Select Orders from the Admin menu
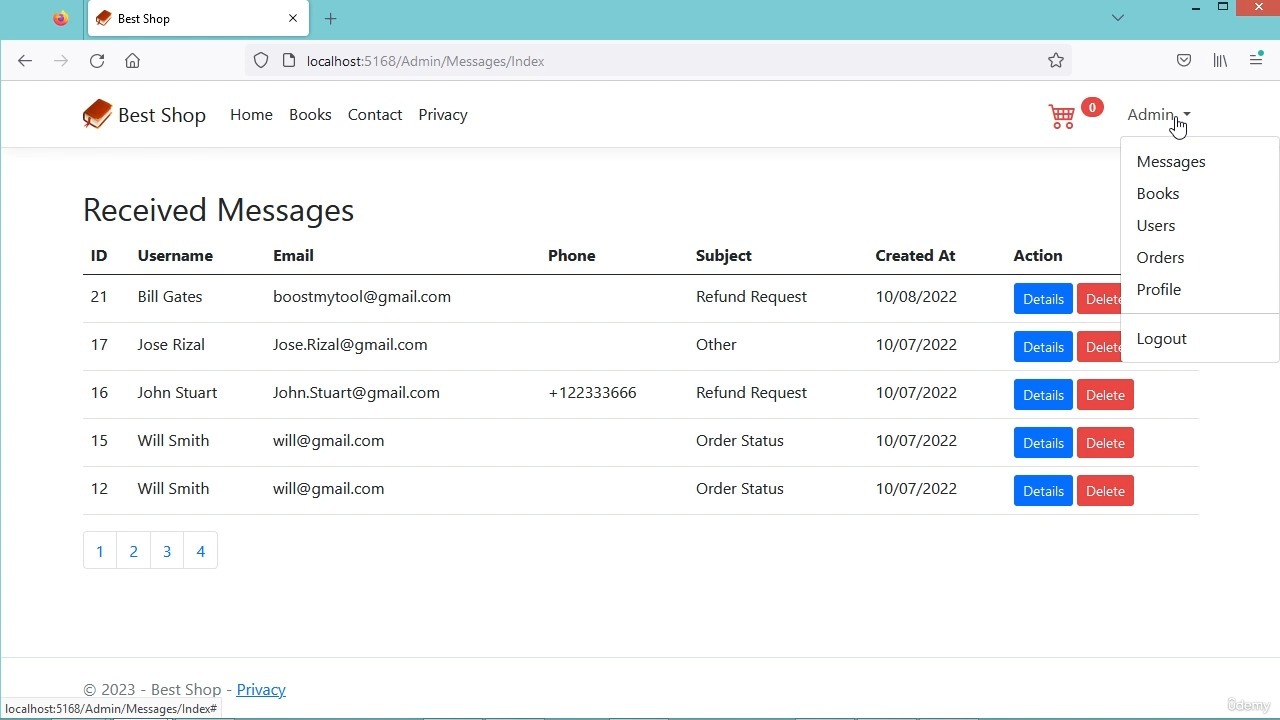1280x720 pixels. pyautogui.click(x=1160, y=258)
